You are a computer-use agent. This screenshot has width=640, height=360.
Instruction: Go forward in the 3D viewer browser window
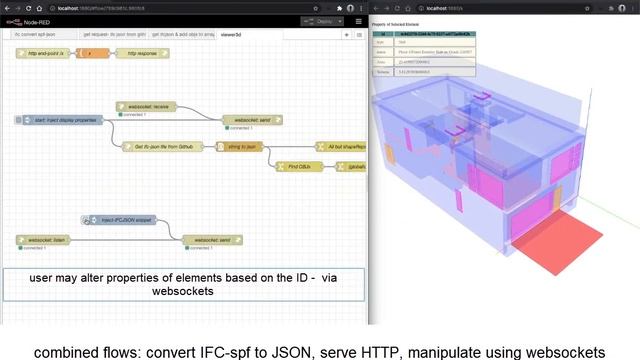coord(387,8)
